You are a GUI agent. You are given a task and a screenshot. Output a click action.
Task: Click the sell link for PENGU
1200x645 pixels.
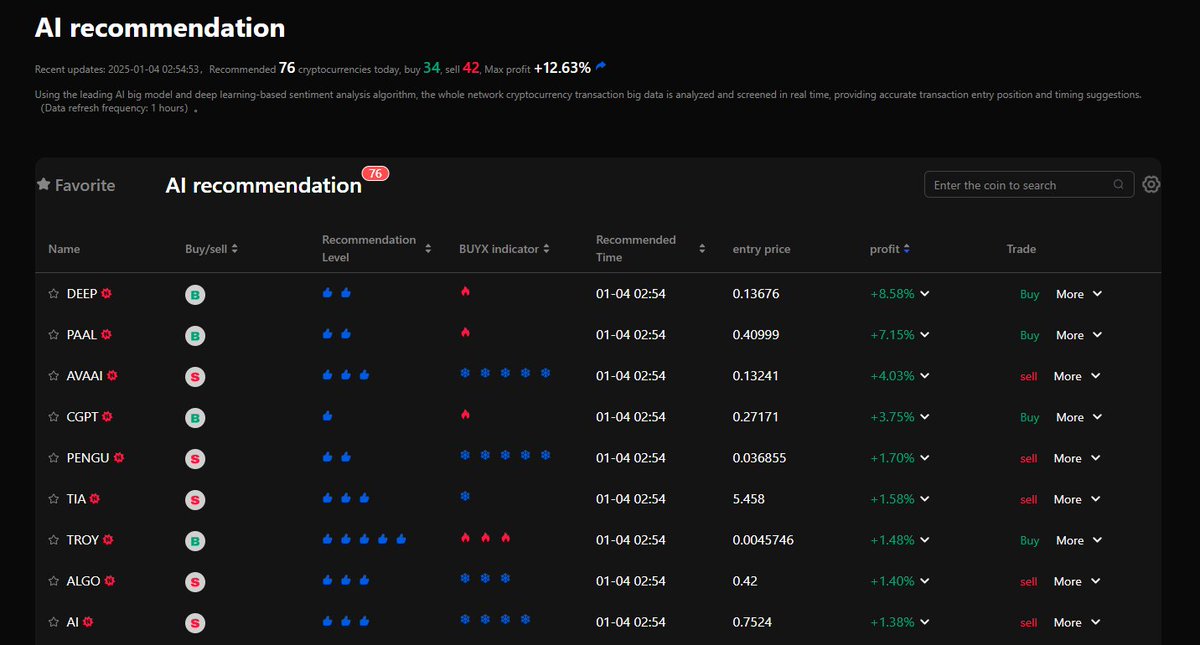[x=1028, y=458]
